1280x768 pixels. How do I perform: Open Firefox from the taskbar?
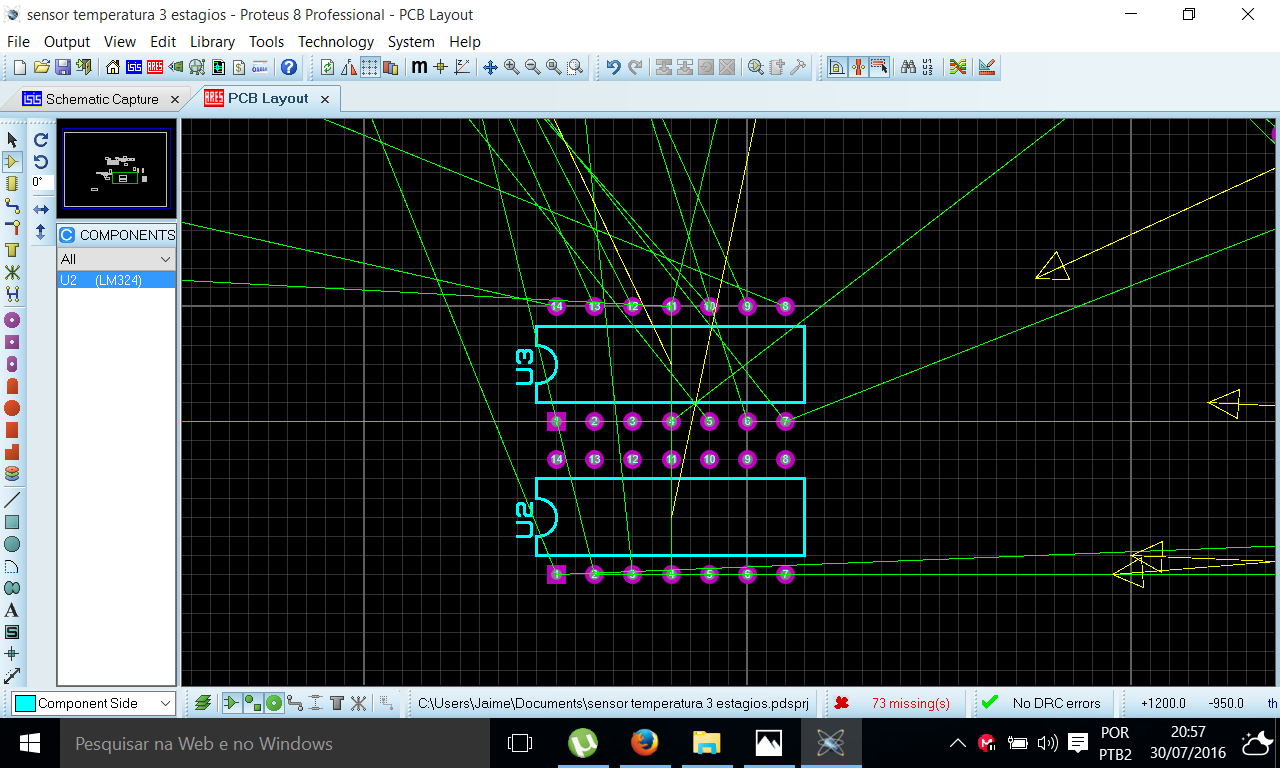coord(645,743)
